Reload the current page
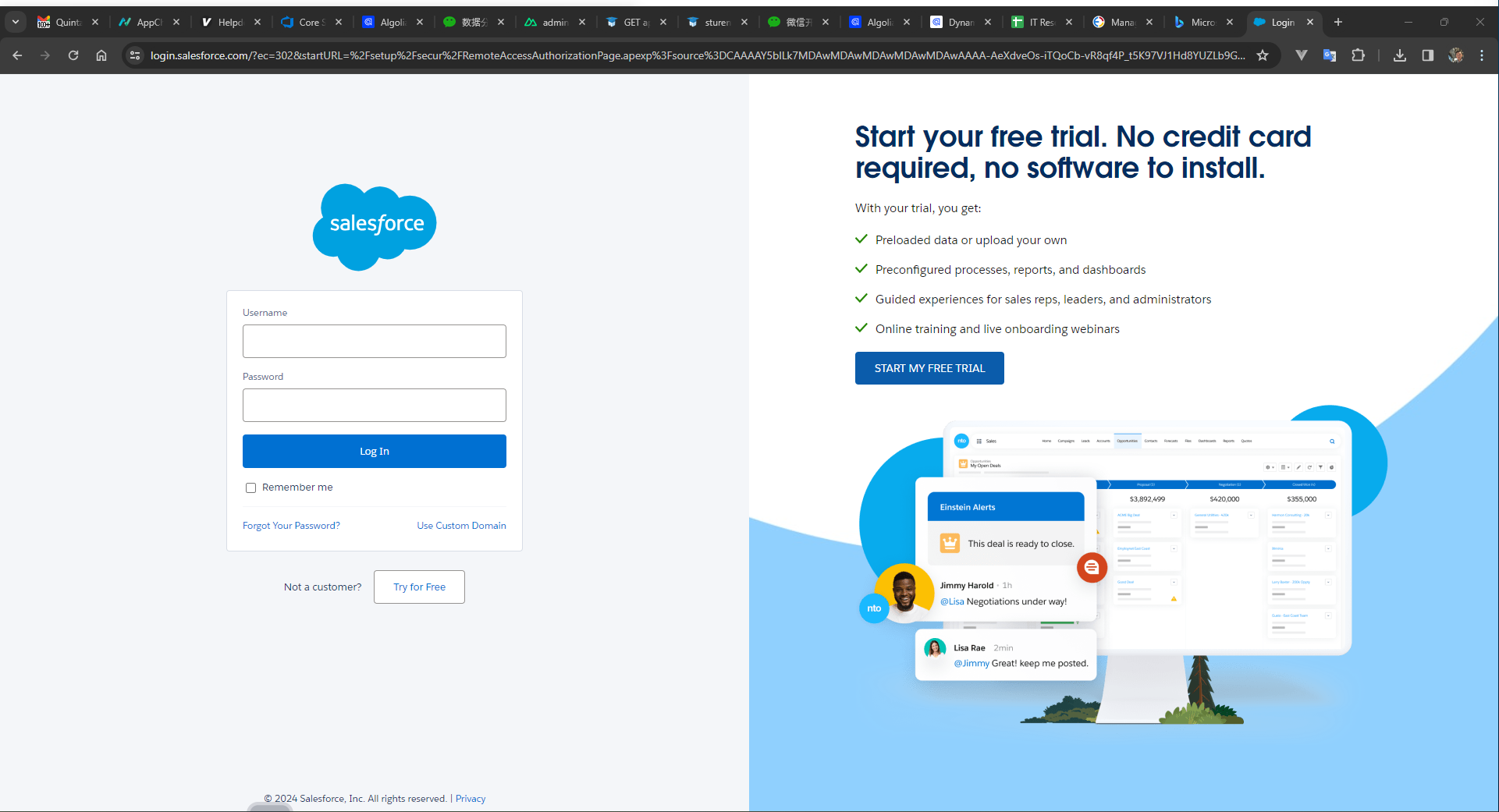 (73, 55)
